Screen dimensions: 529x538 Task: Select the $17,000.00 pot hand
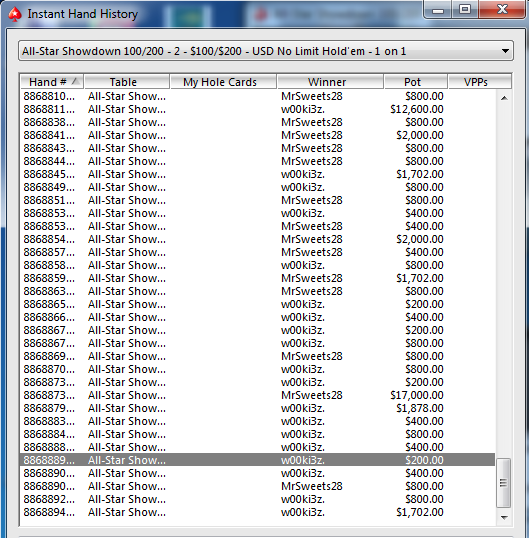(x=257, y=395)
